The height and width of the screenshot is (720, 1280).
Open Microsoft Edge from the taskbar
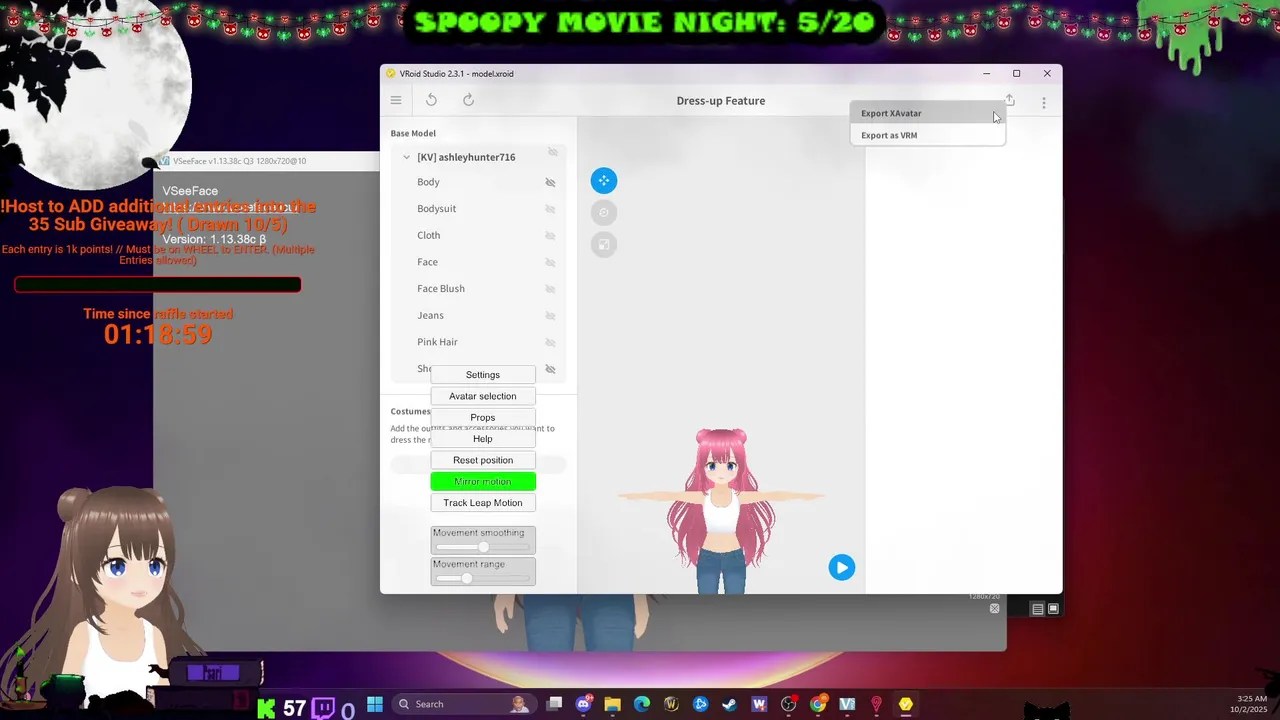click(642, 704)
